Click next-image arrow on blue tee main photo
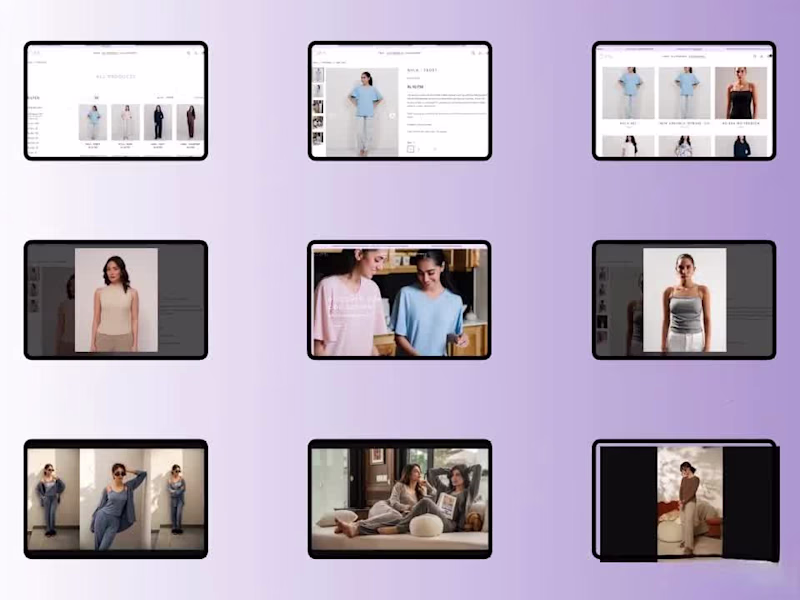 pos(392,116)
